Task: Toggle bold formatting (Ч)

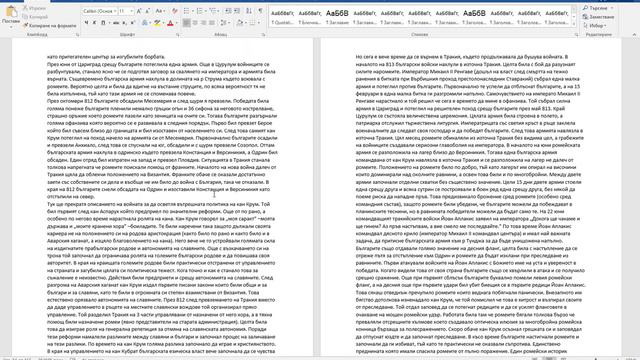Action: [86, 23]
